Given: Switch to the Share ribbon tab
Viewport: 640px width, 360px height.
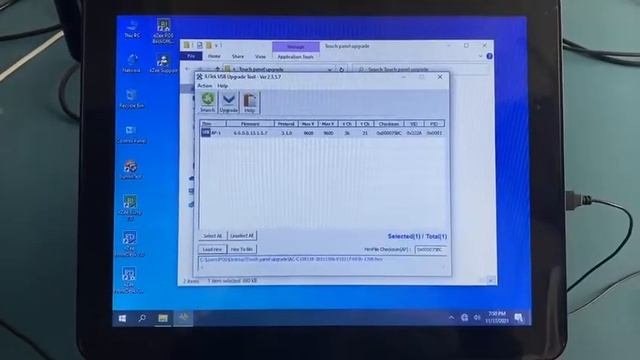Looking at the screenshot, I should pyautogui.click(x=238, y=56).
